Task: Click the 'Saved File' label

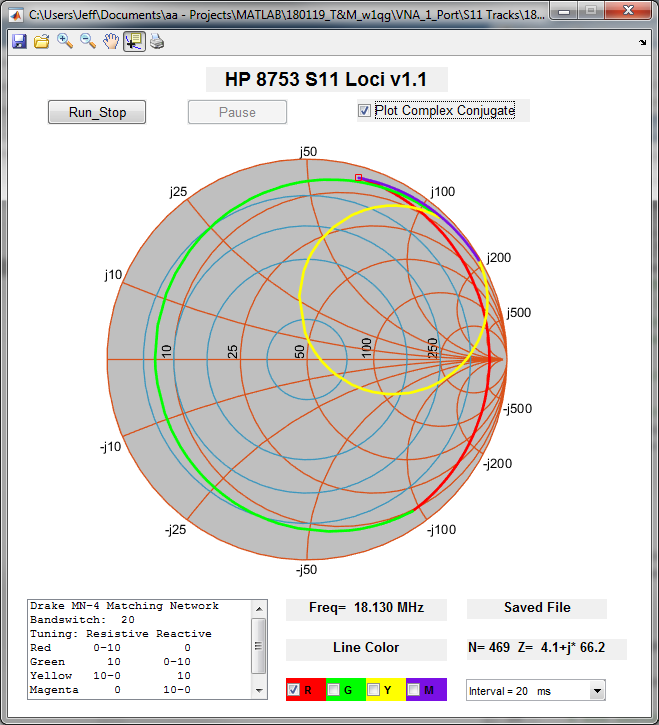Action: (537, 608)
